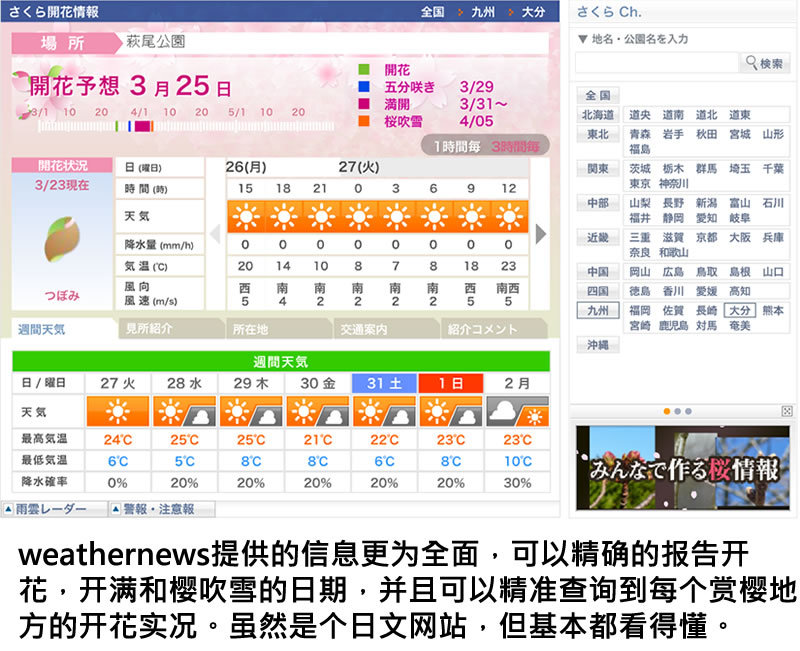The height and width of the screenshot is (651, 800).
Task: Open the 広島 prefecture link
Action: [673, 272]
